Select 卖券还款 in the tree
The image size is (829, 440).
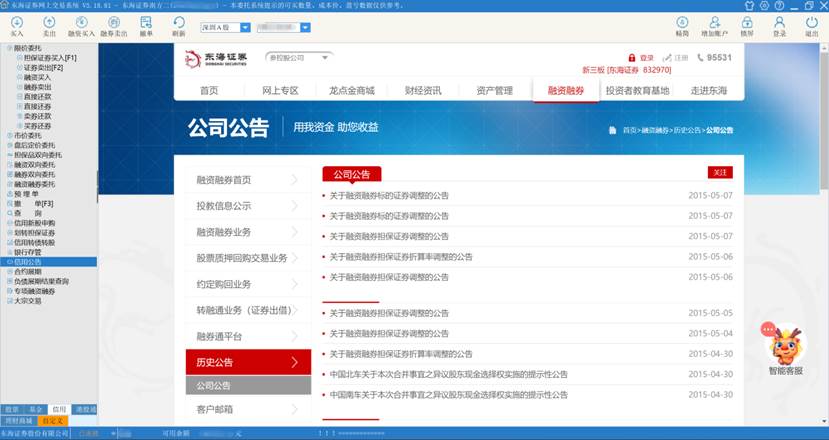coord(38,116)
